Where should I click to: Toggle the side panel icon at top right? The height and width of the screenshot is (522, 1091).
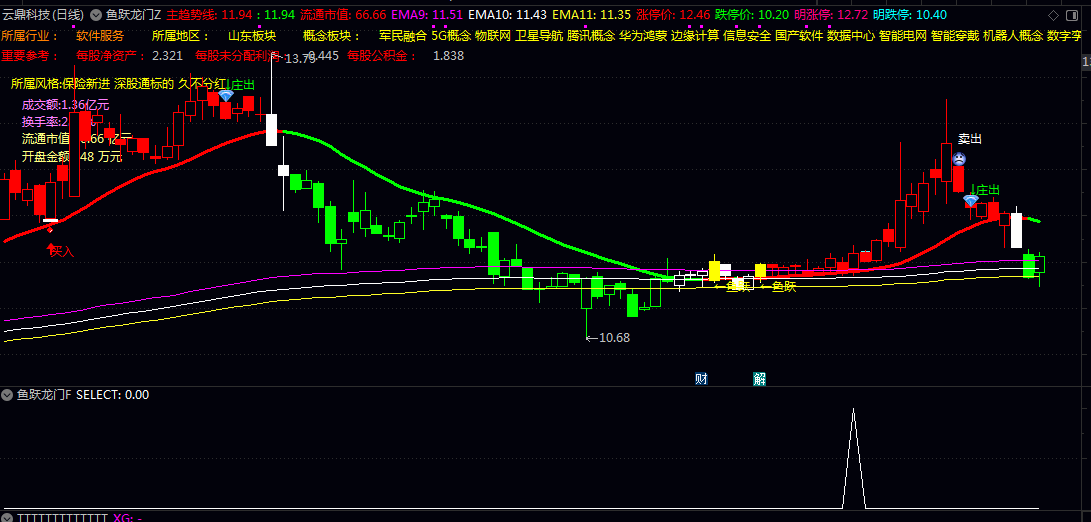(x=1073, y=15)
